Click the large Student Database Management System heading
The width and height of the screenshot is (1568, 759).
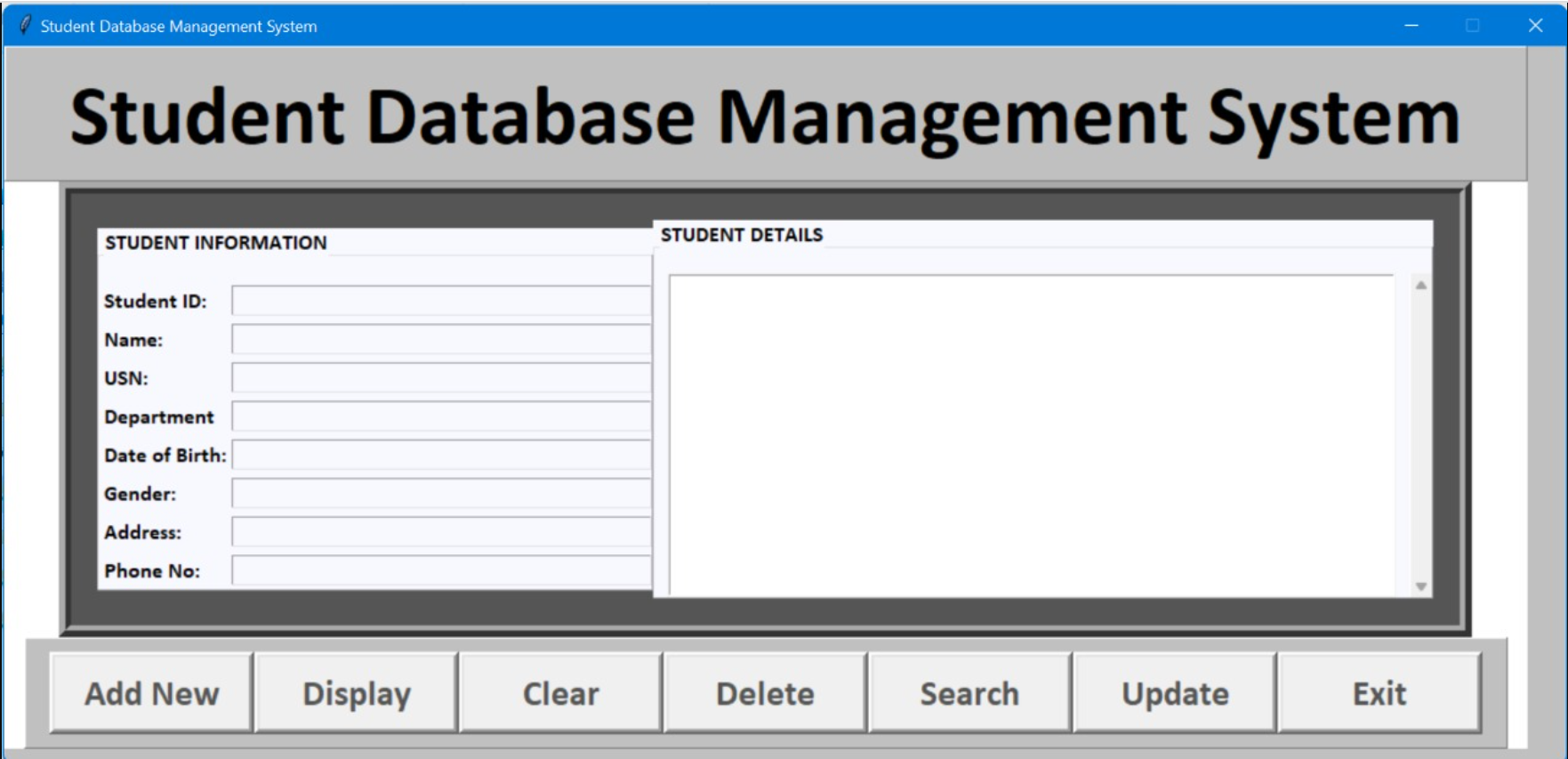click(765, 118)
